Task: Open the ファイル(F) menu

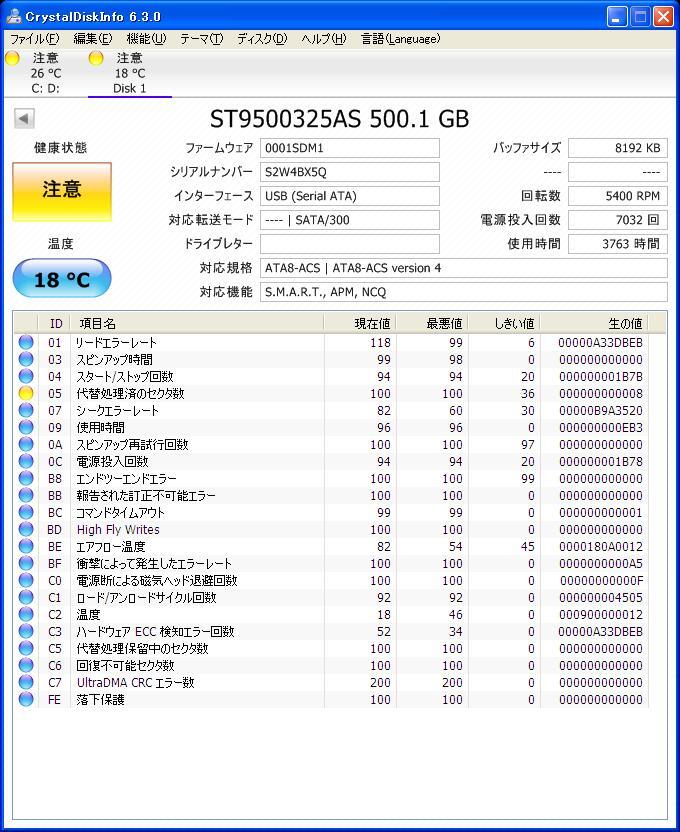Action: (x=34, y=39)
